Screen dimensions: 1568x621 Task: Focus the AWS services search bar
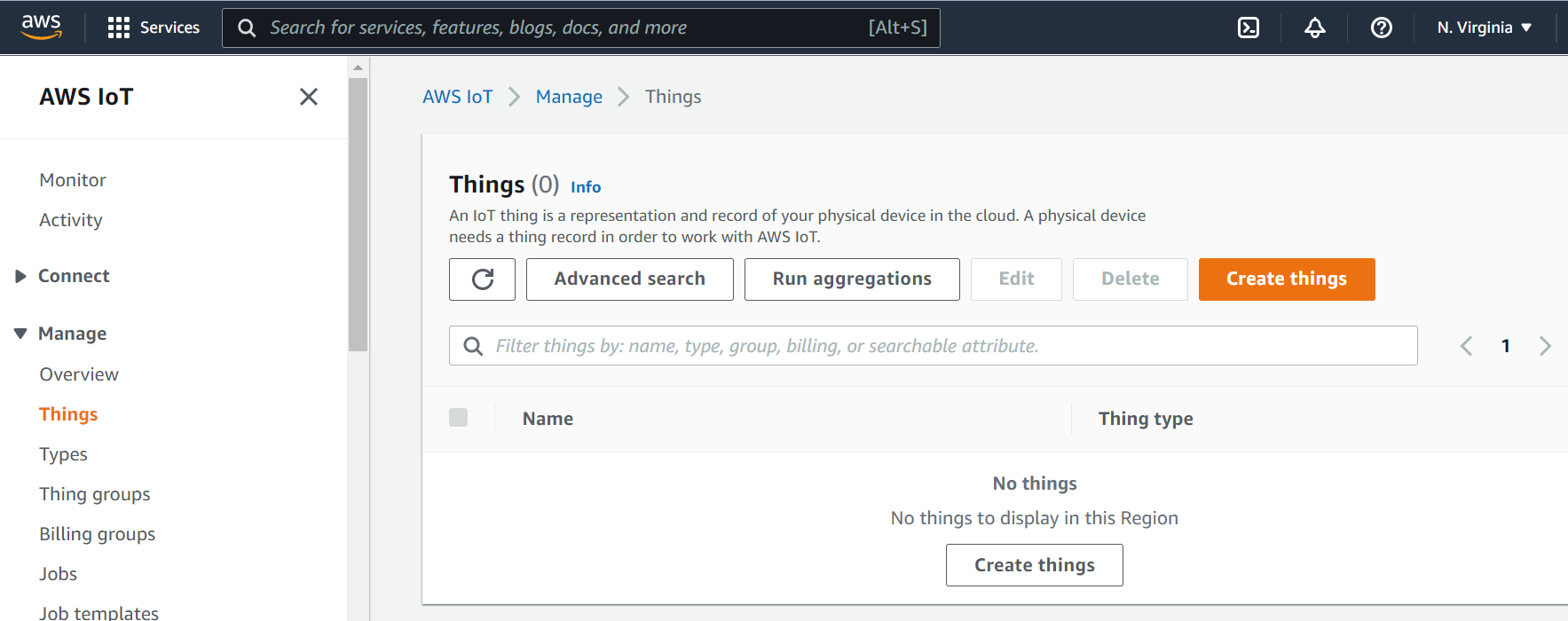coord(581,28)
